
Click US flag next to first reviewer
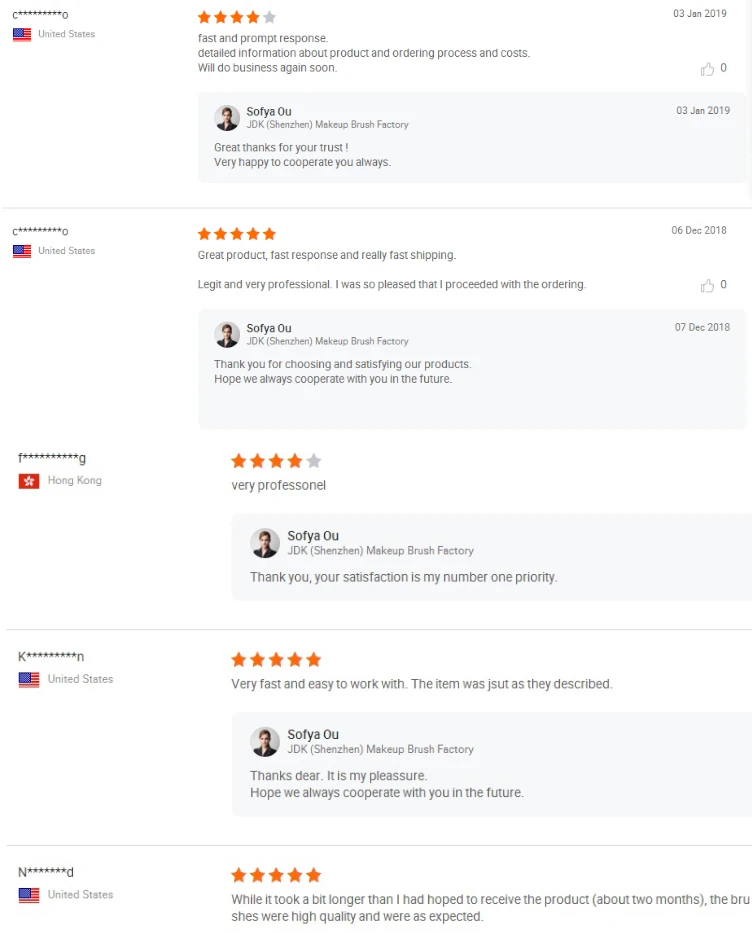point(22,34)
